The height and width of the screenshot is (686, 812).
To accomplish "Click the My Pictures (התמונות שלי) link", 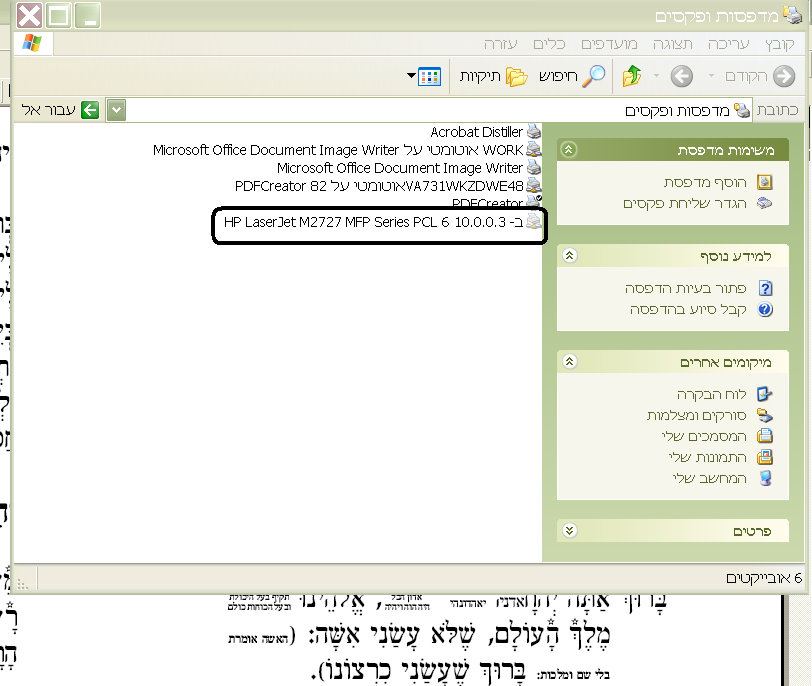I will [x=707, y=458].
